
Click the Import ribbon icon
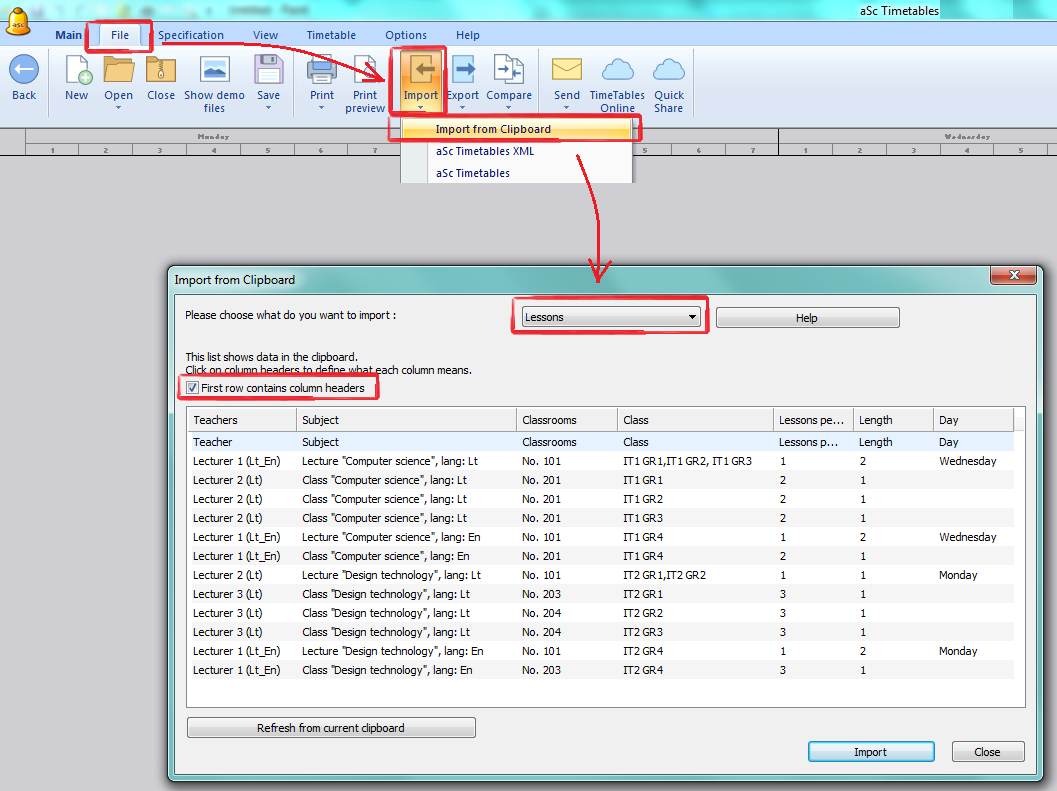pos(421,69)
